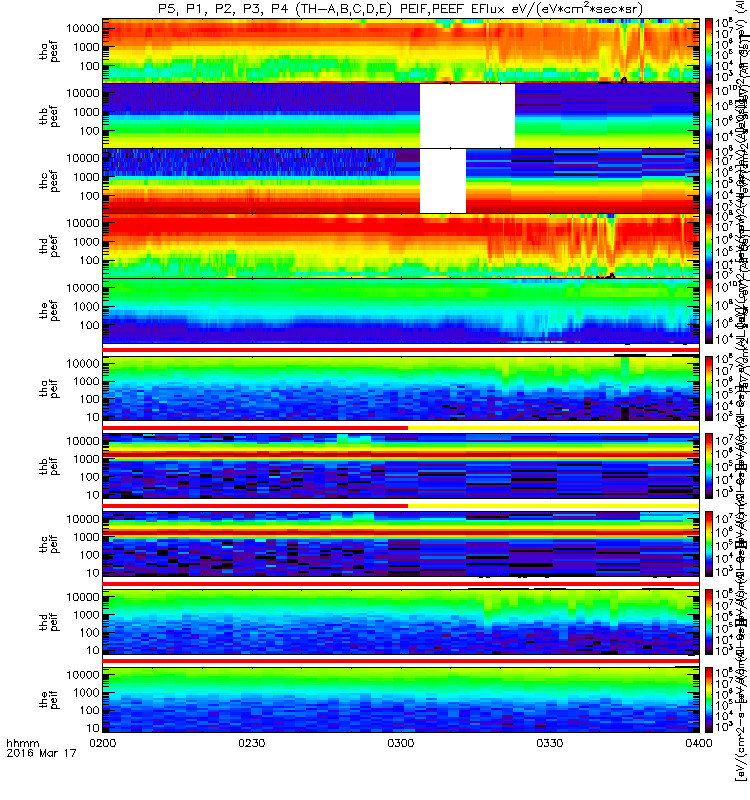Click the the peef spectrogram panel

click(x=401, y=311)
